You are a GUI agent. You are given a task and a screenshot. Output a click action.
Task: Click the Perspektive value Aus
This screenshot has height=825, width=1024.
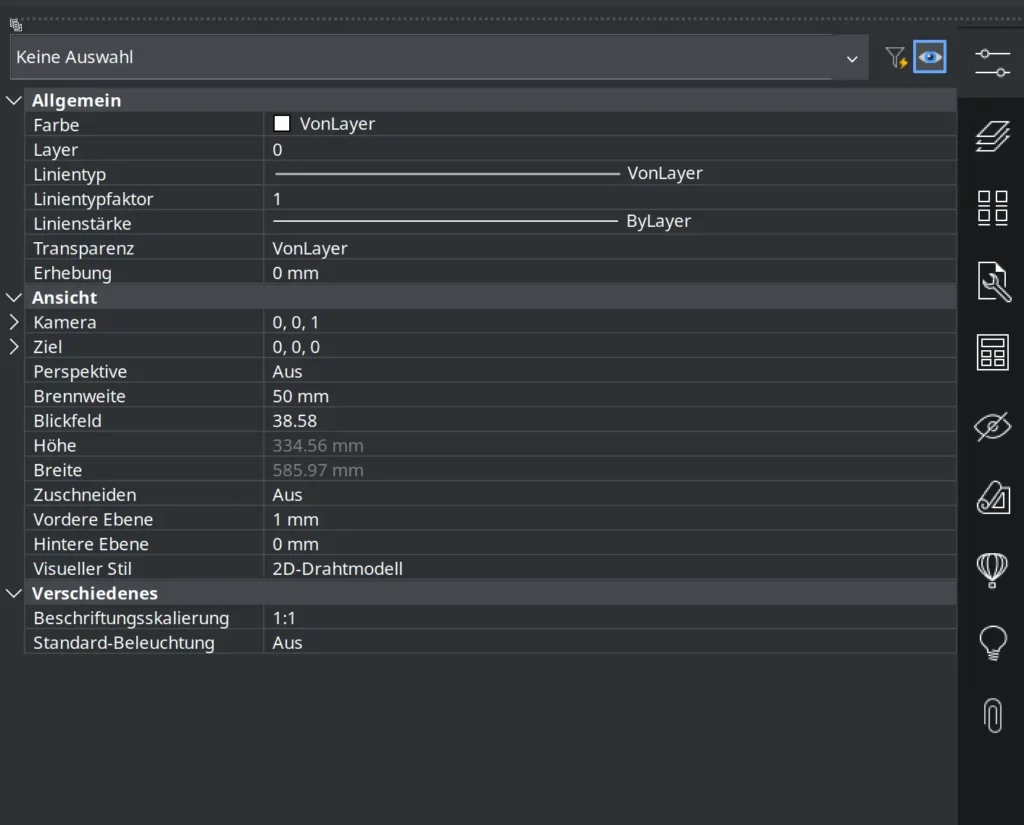tap(610, 372)
